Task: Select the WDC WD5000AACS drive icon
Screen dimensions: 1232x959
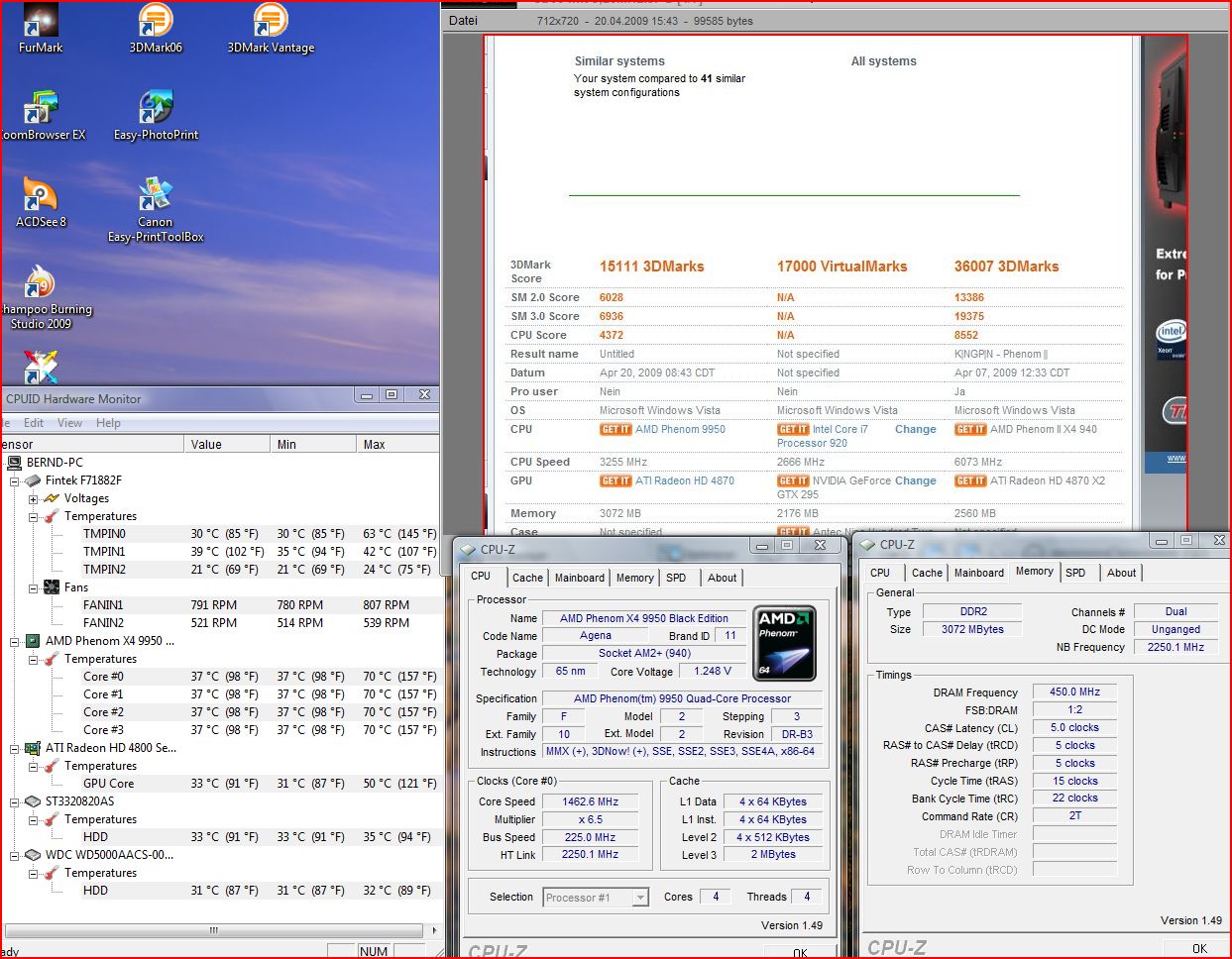Action: (33, 855)
